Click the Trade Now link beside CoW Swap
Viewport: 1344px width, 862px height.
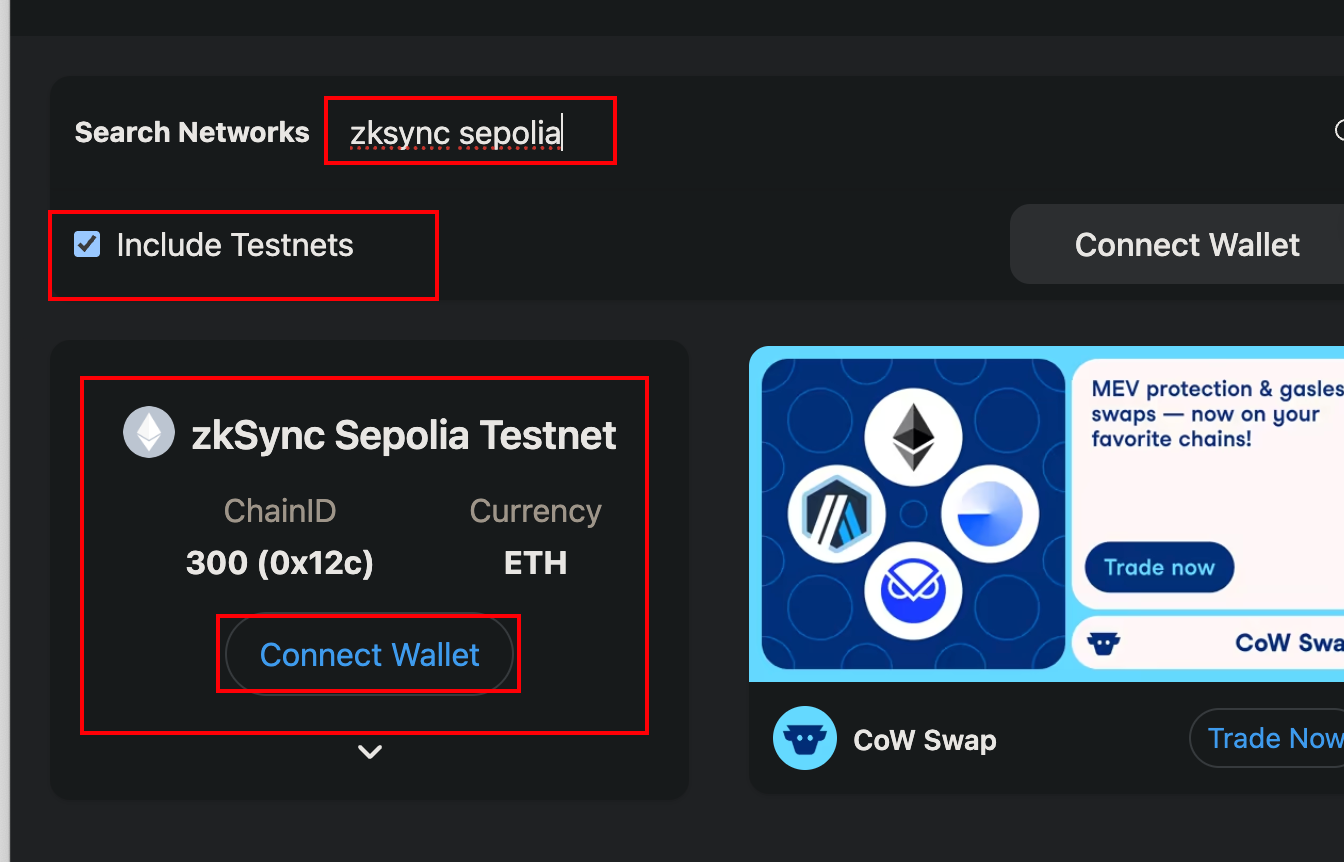(x=1268, y=738)
